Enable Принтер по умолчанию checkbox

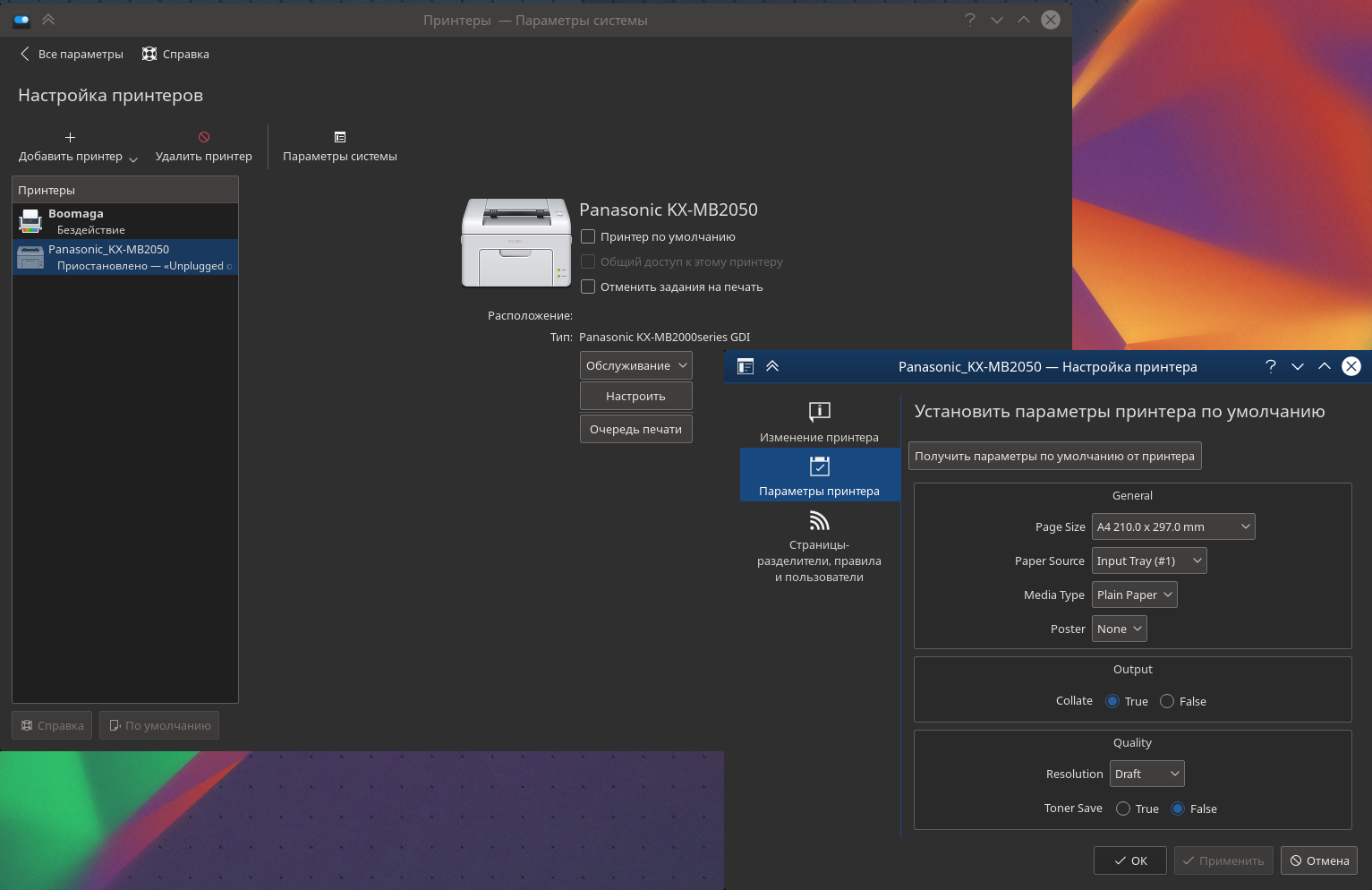pos(588,237)
